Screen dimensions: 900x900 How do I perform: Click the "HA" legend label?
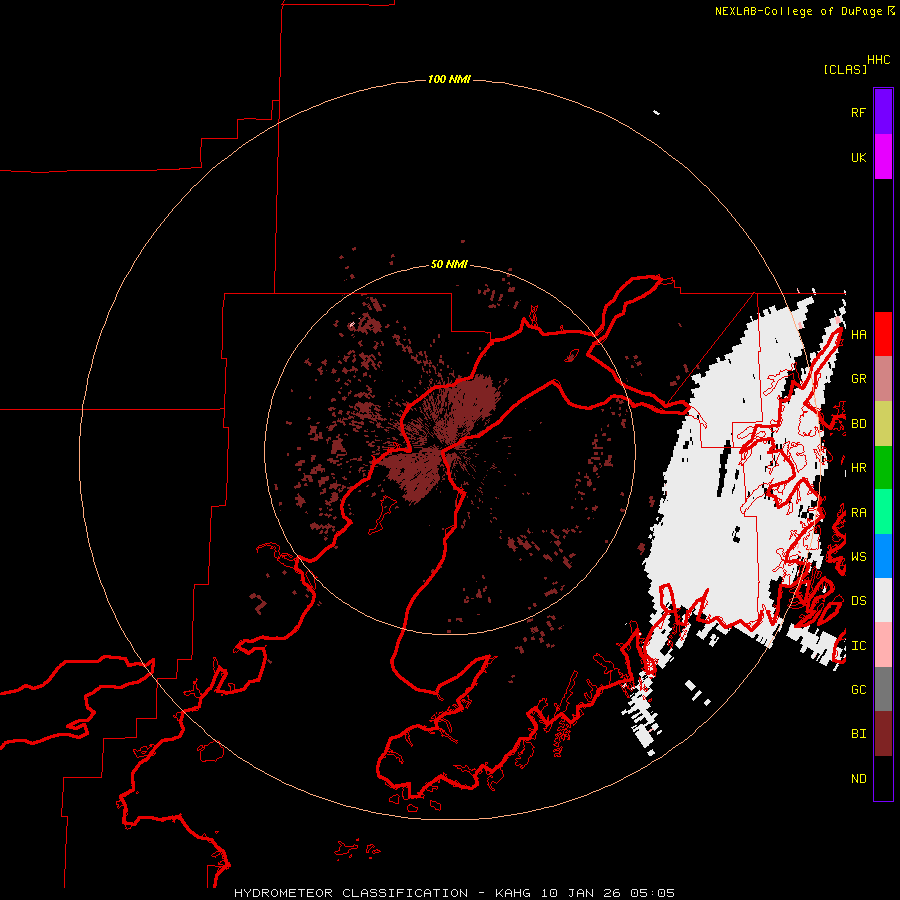point(858,335)
